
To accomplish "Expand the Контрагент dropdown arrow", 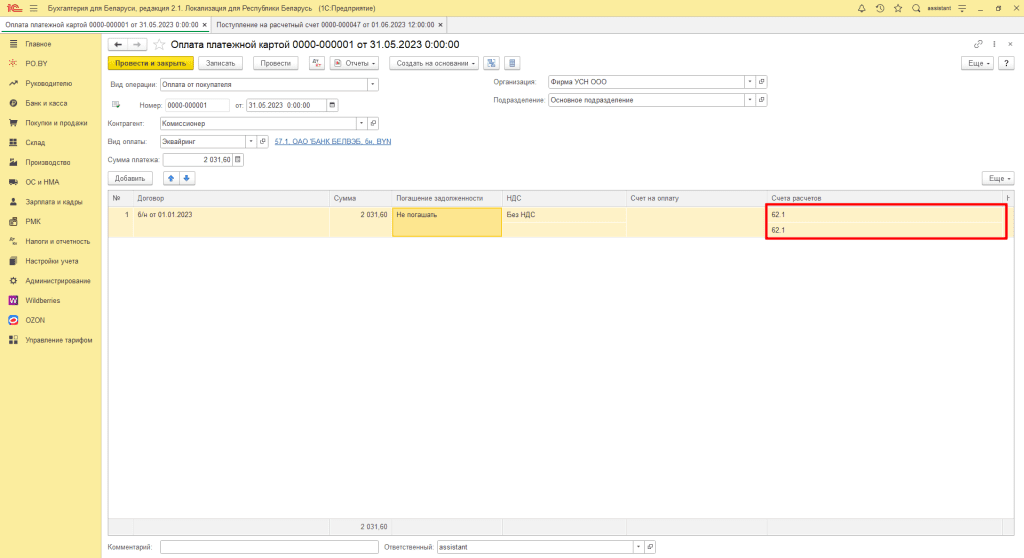I will [x=361, y=123].
